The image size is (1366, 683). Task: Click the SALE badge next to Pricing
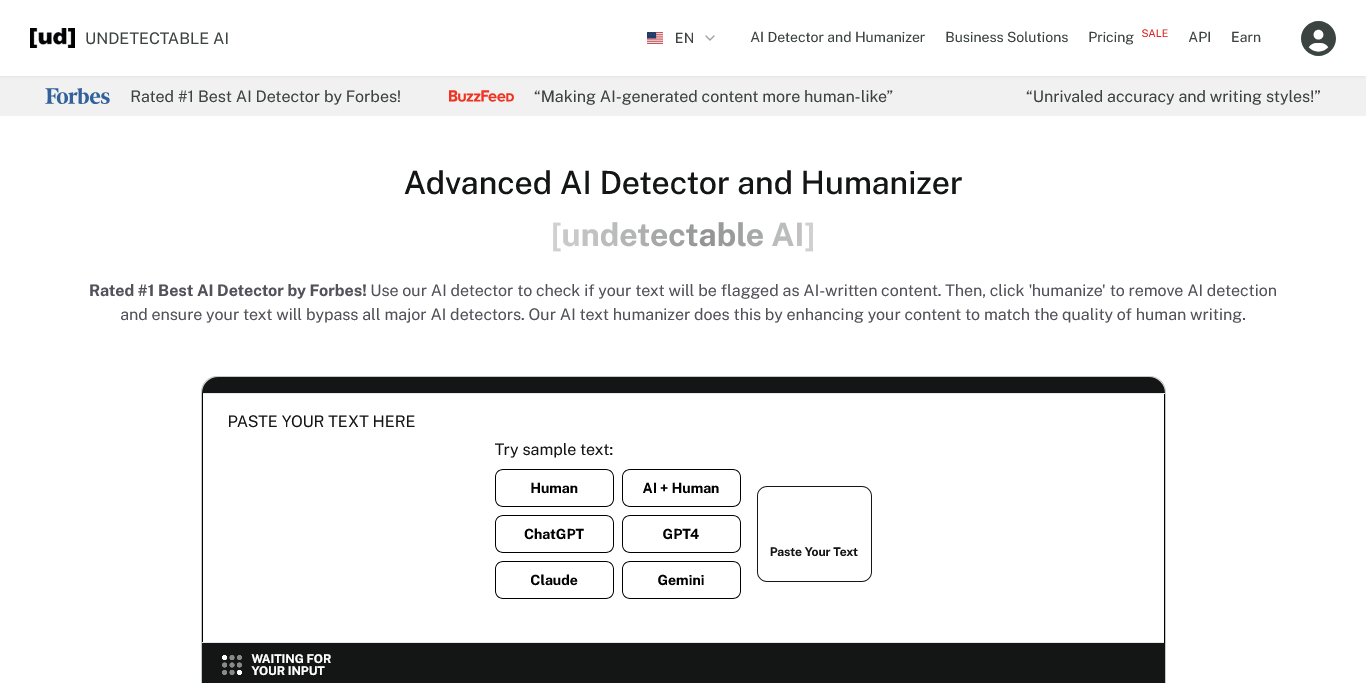(1155, 33)
